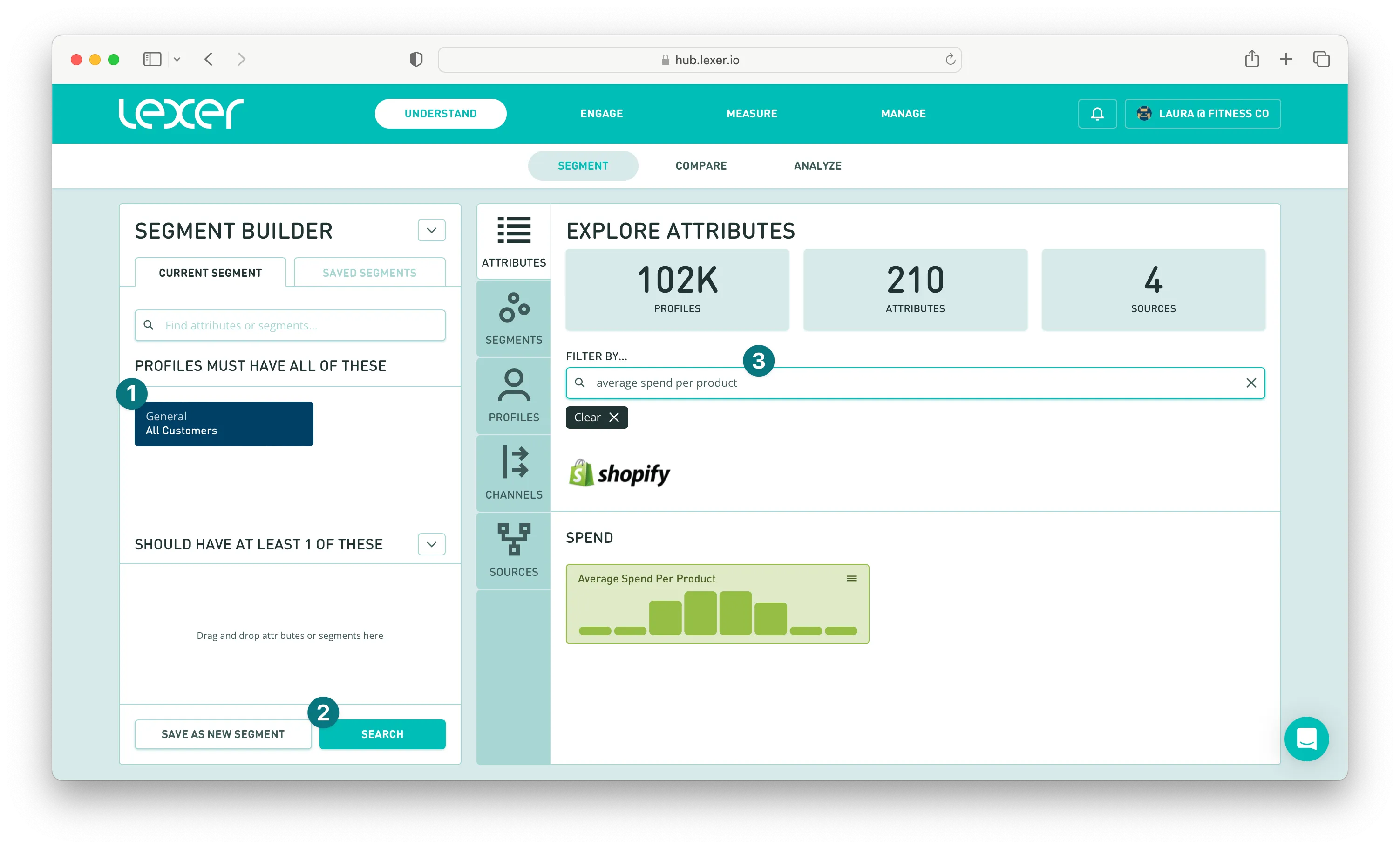
Task: Open the Compare sub-tab
Action: coord(700,165)
